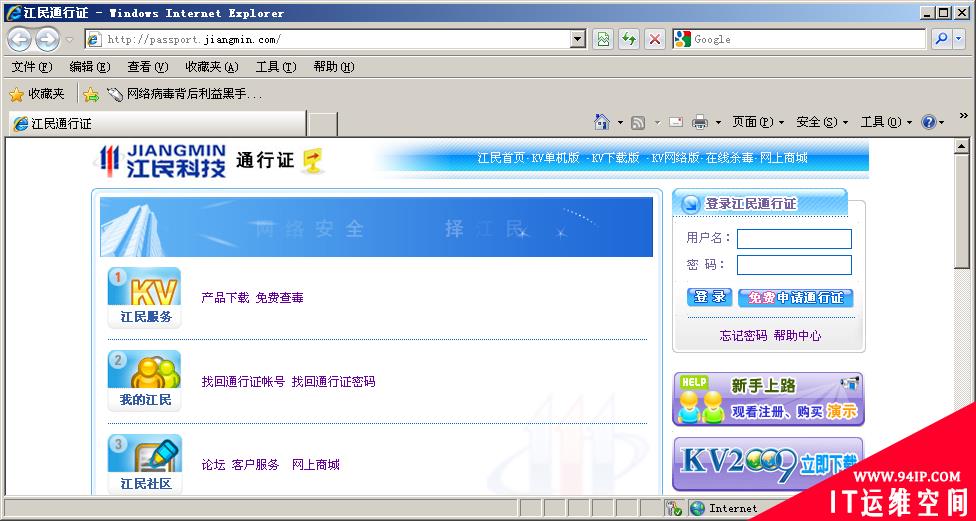976x521 pixels.
Task: Open the 江民首页 navigation link
Action: 502,158
